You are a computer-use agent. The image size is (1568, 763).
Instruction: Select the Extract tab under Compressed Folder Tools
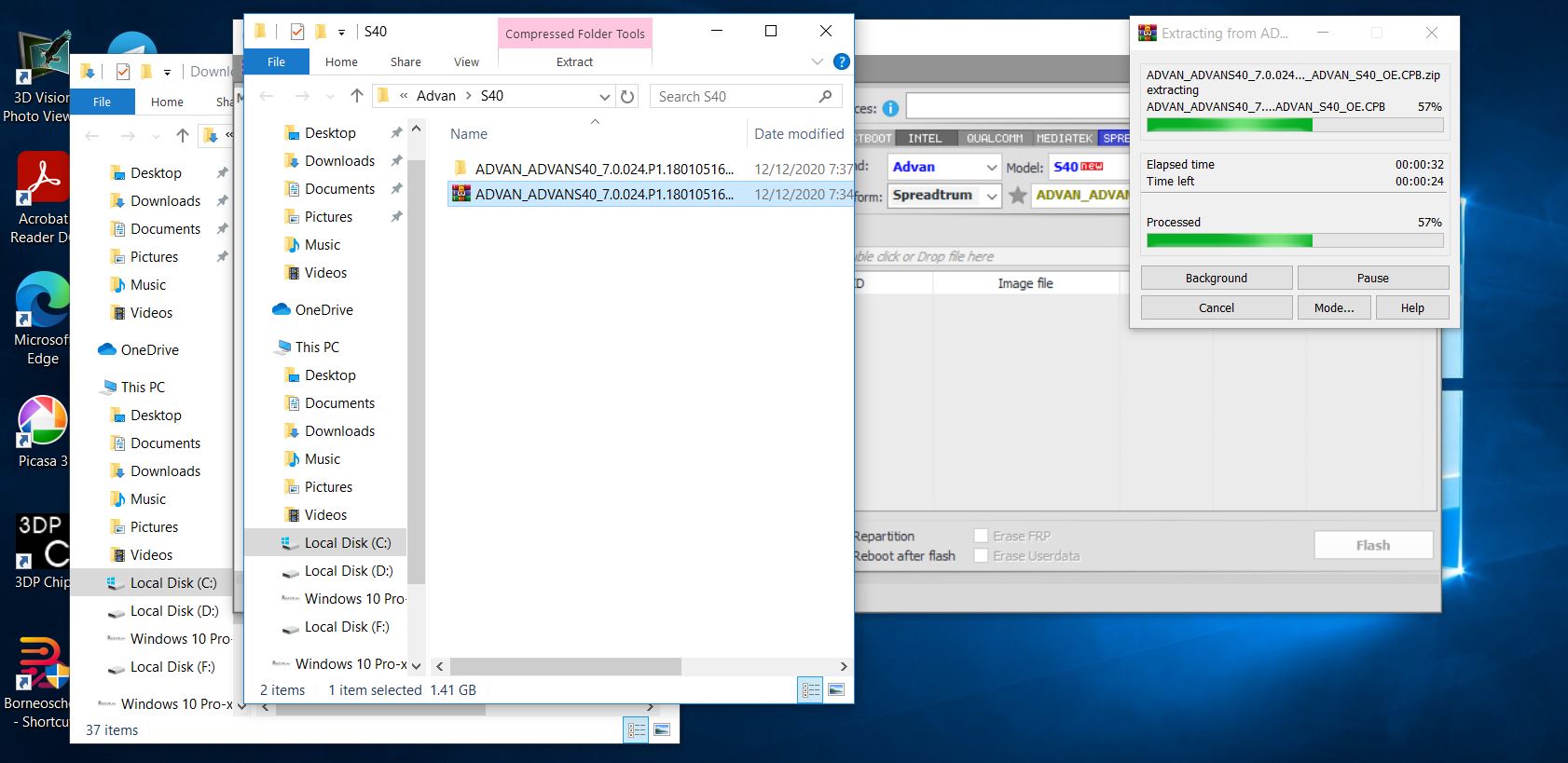[x=574, y=61]
